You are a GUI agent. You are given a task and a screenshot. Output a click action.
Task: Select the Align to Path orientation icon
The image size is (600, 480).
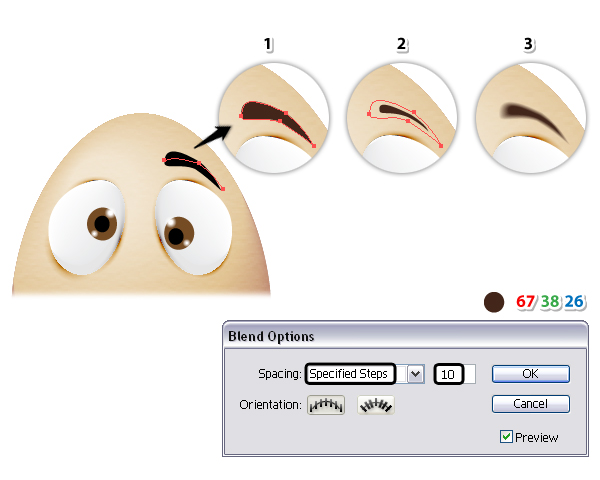376,405
